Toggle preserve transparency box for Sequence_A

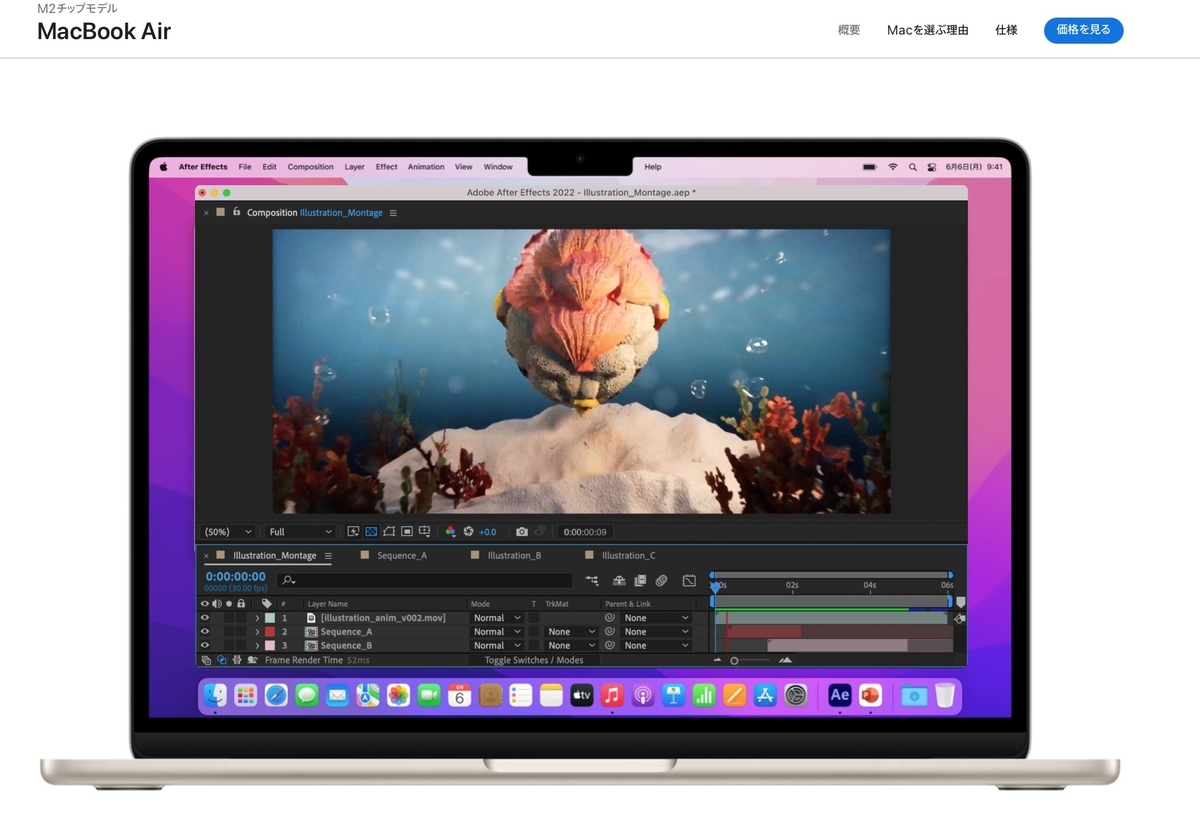point(534,632)
